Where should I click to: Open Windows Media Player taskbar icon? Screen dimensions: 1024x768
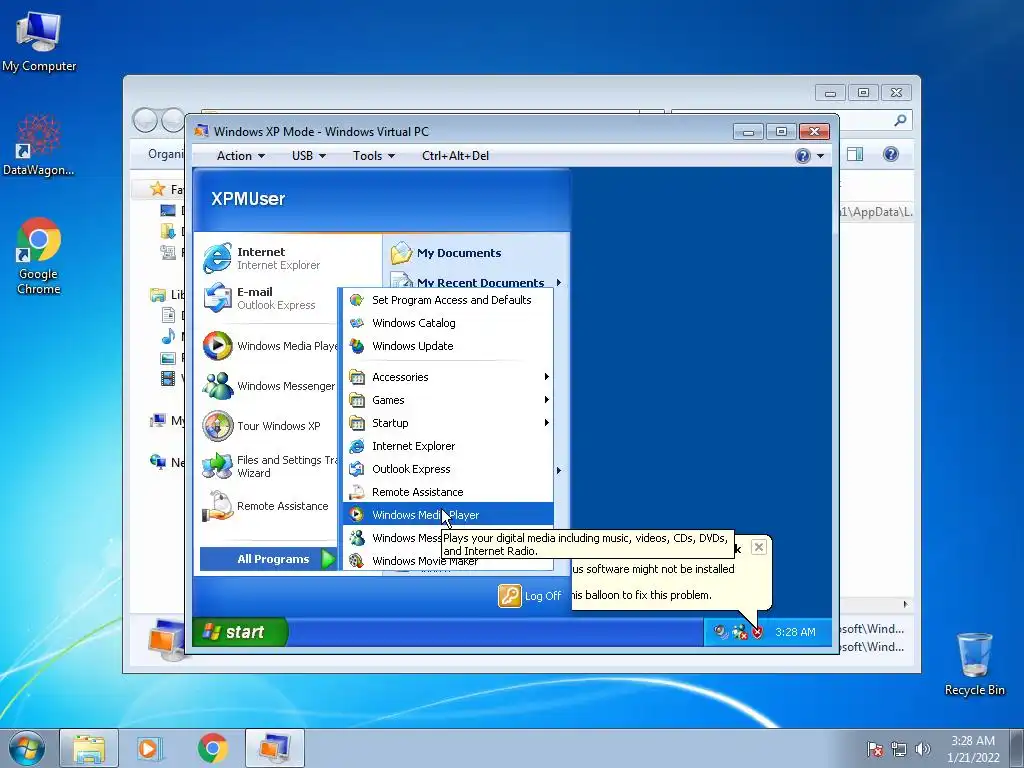[x=150, y=748]
